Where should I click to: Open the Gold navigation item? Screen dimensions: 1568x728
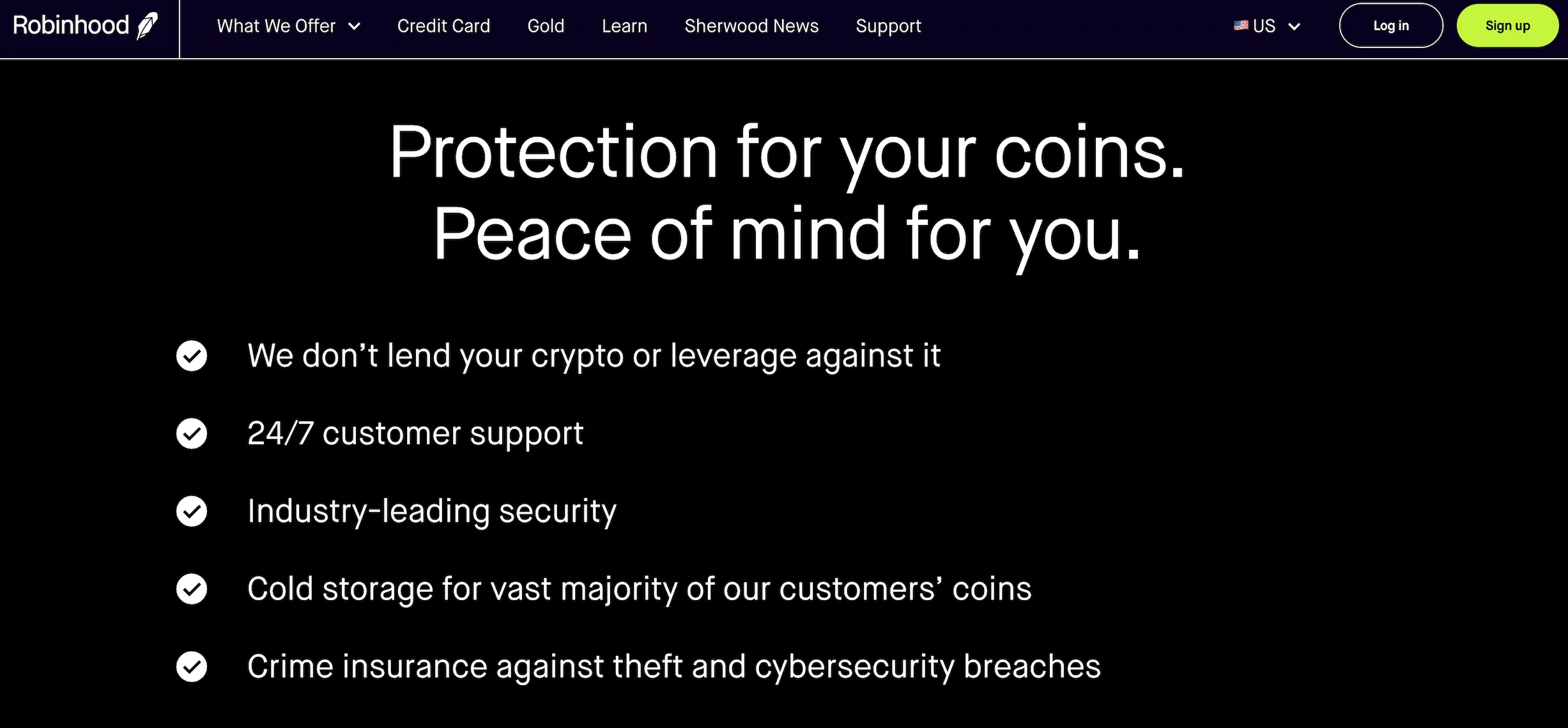(546, 26)
